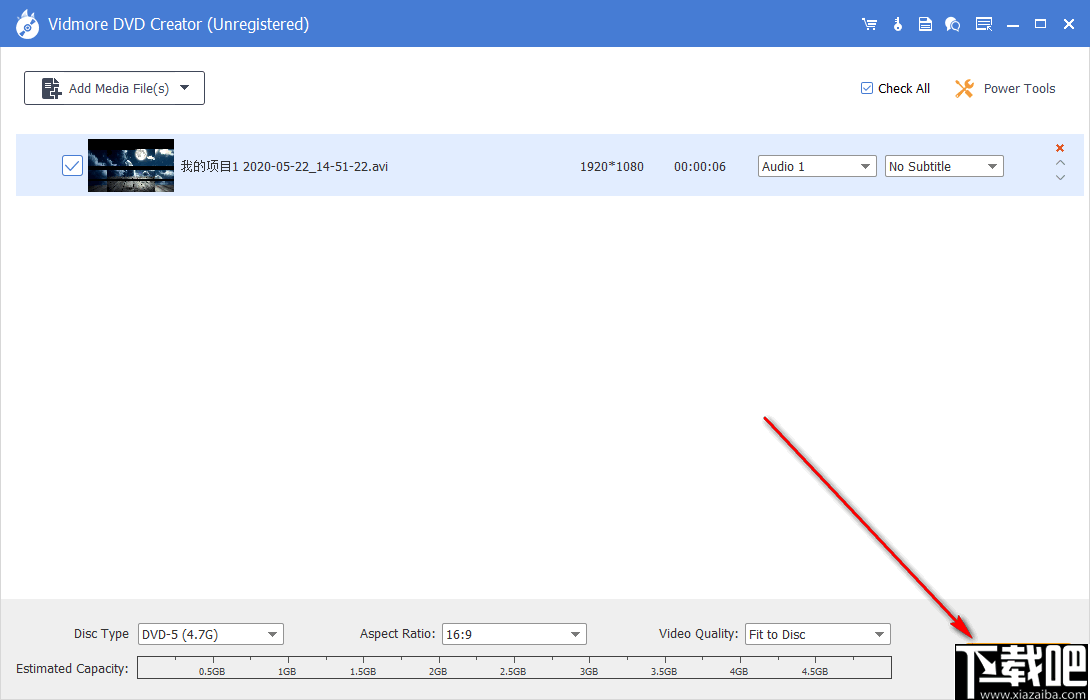
Task: Remove the video using red X icon
Action: pos(1059,147)
